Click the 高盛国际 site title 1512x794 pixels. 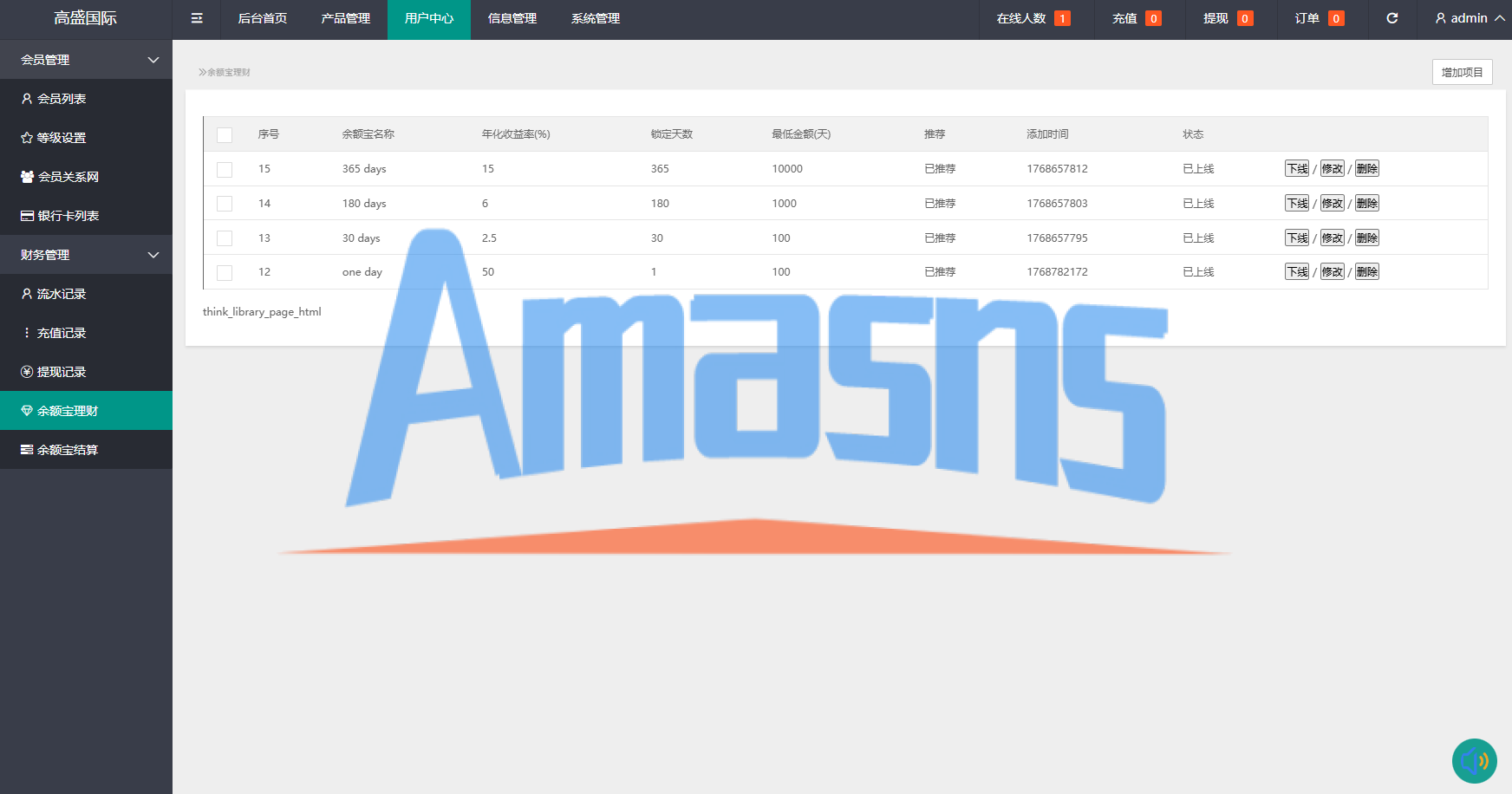tap(86, 18)
